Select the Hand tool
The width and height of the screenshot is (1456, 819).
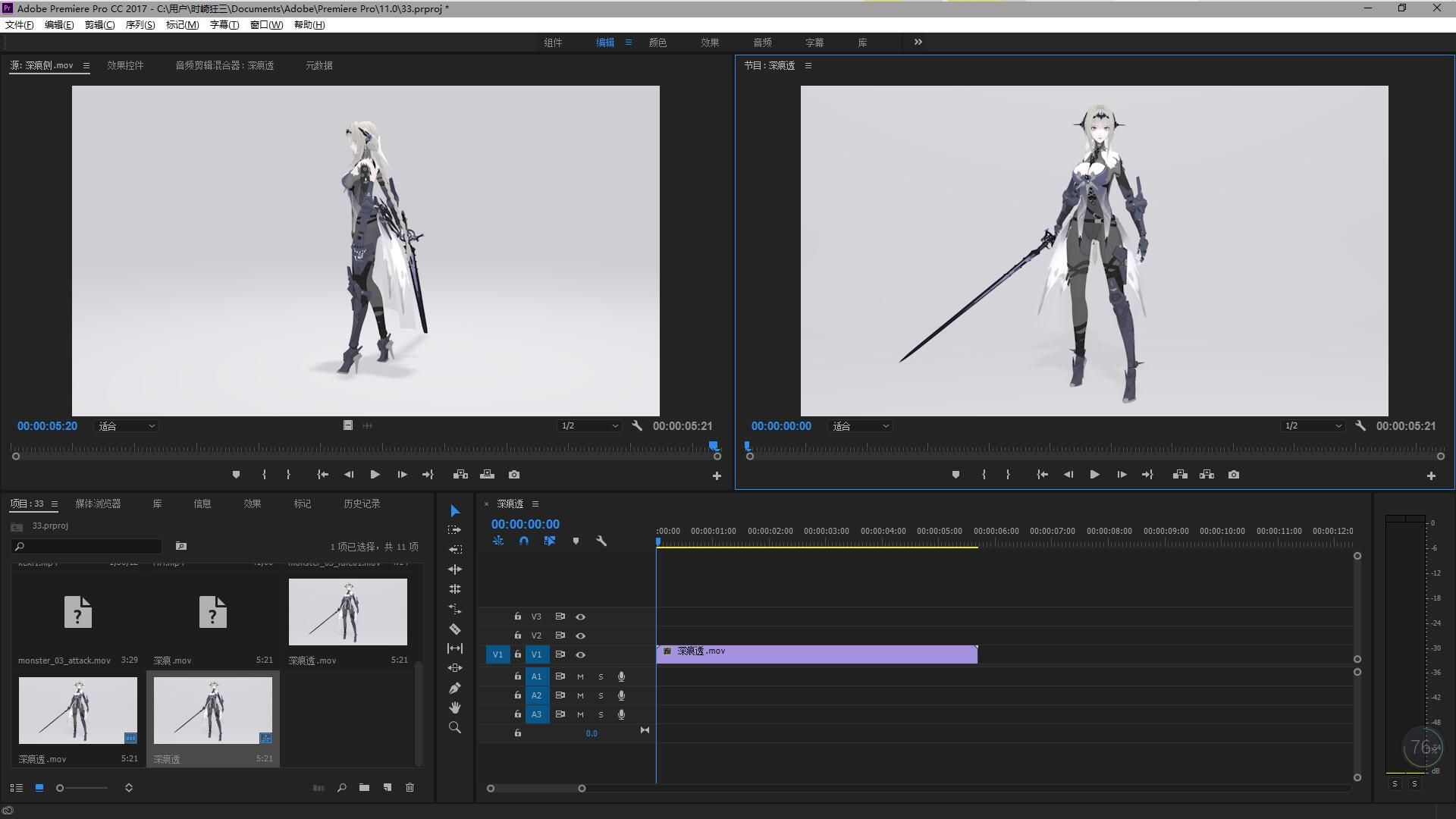[x=455, y=708]
